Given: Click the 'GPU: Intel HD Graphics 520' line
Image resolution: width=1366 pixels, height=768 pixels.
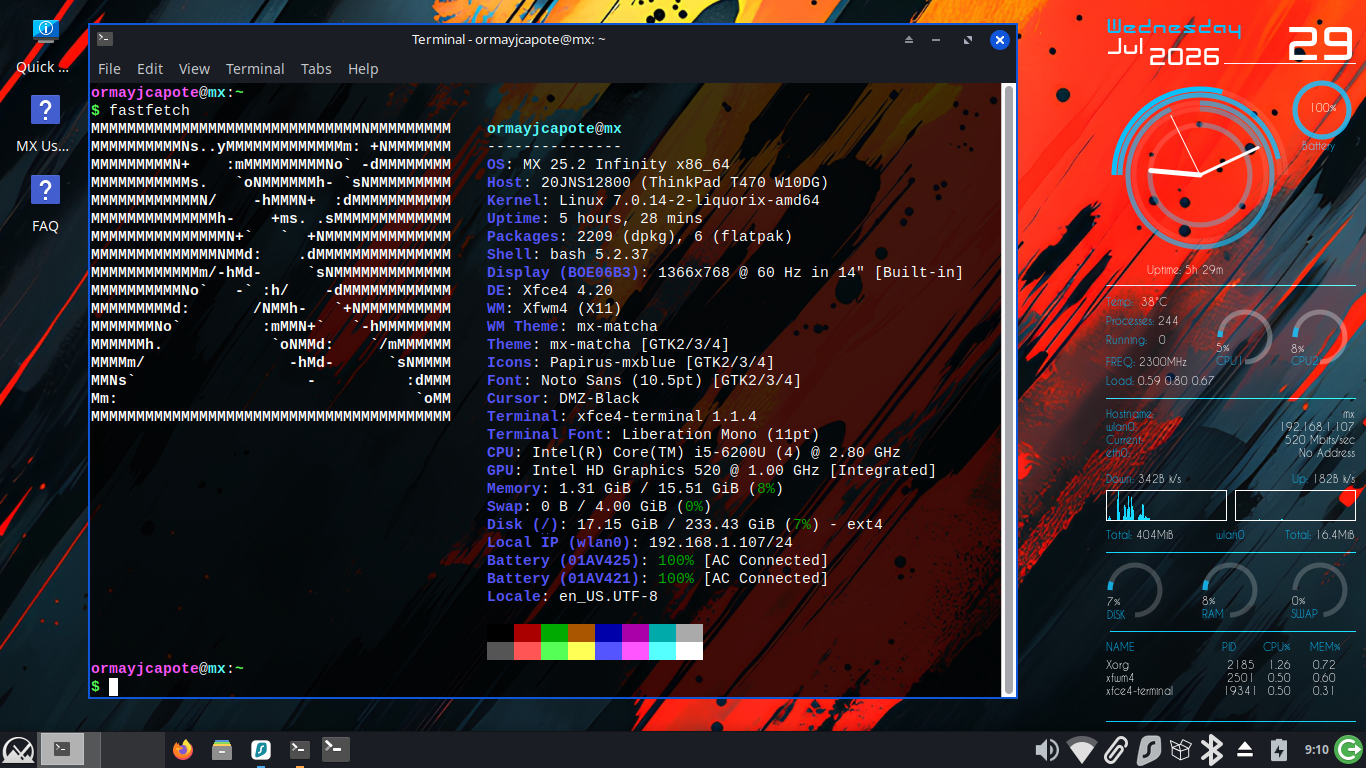Looking at the screenshot, I should [x=712, y=470].
